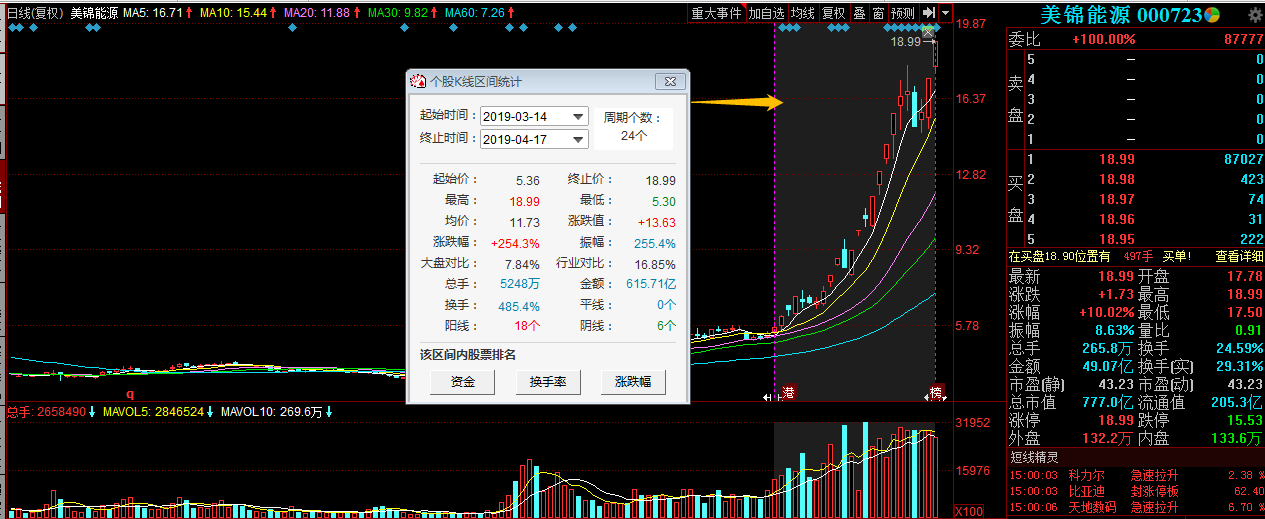Select the 比亚迪 封涨停板 alert row
The height and width of the screenshot is (519, 1265).
(x=1136, y=491)
